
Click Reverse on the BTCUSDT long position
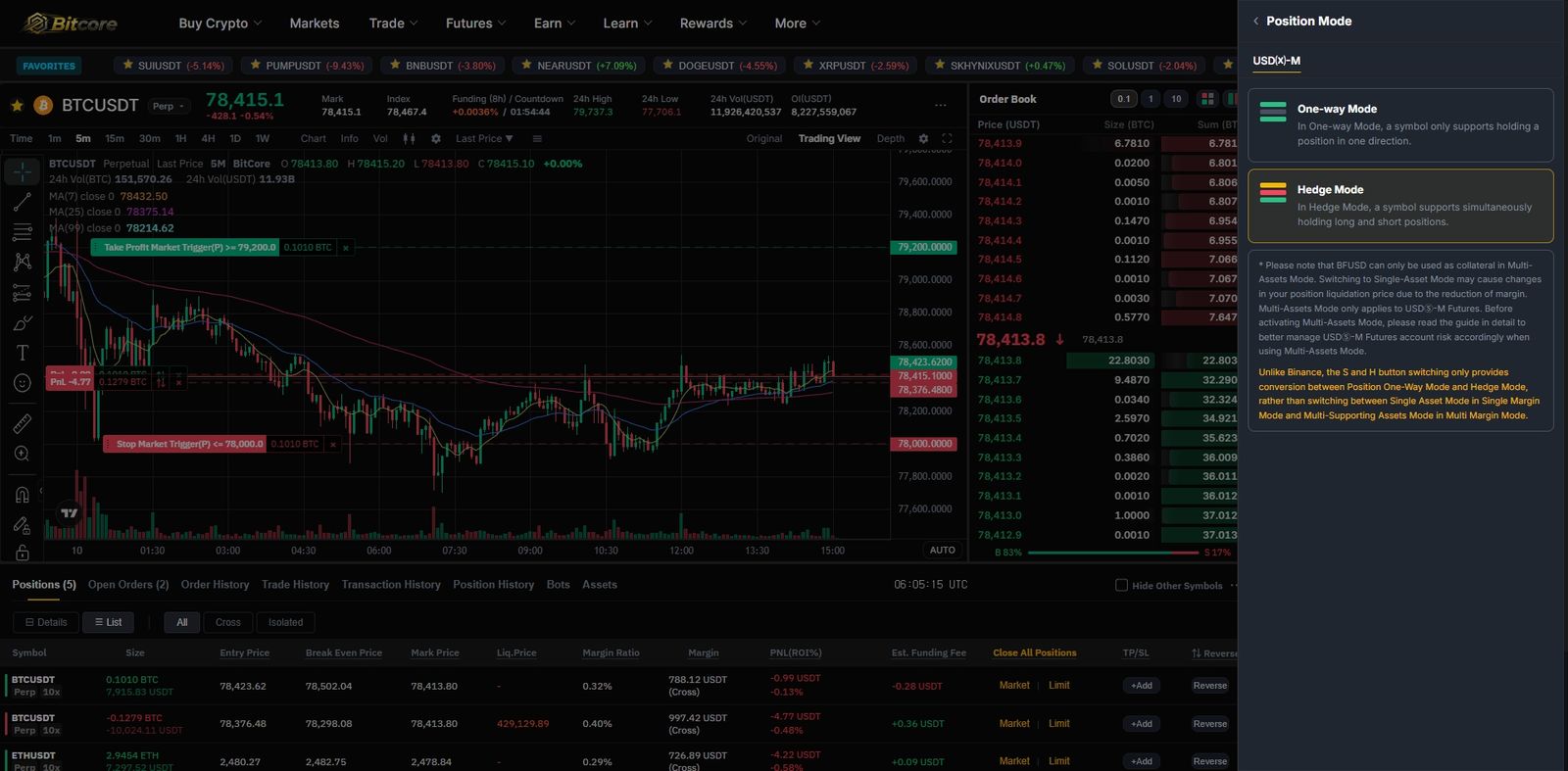click(1209, 686)
